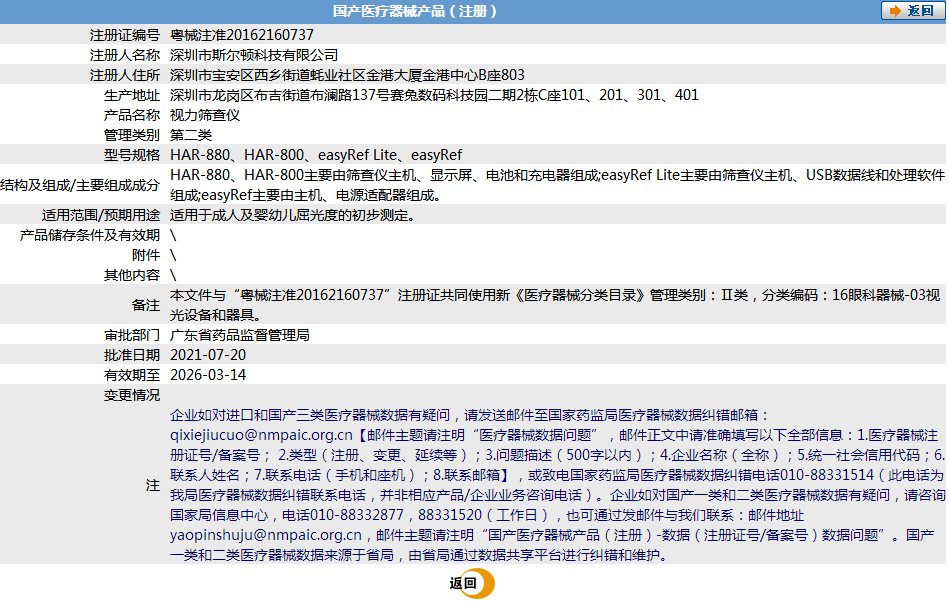Click the 适用范围/预期用途 label

pyautogui.click(x=100, y=215)
